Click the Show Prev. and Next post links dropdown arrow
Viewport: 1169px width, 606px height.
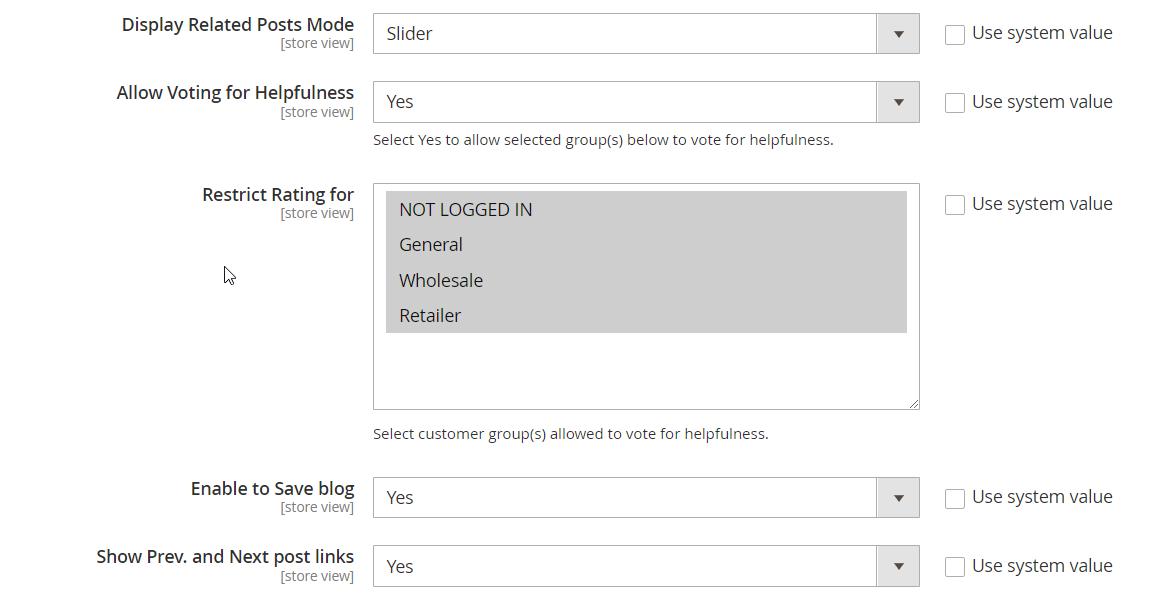(898, 566)
